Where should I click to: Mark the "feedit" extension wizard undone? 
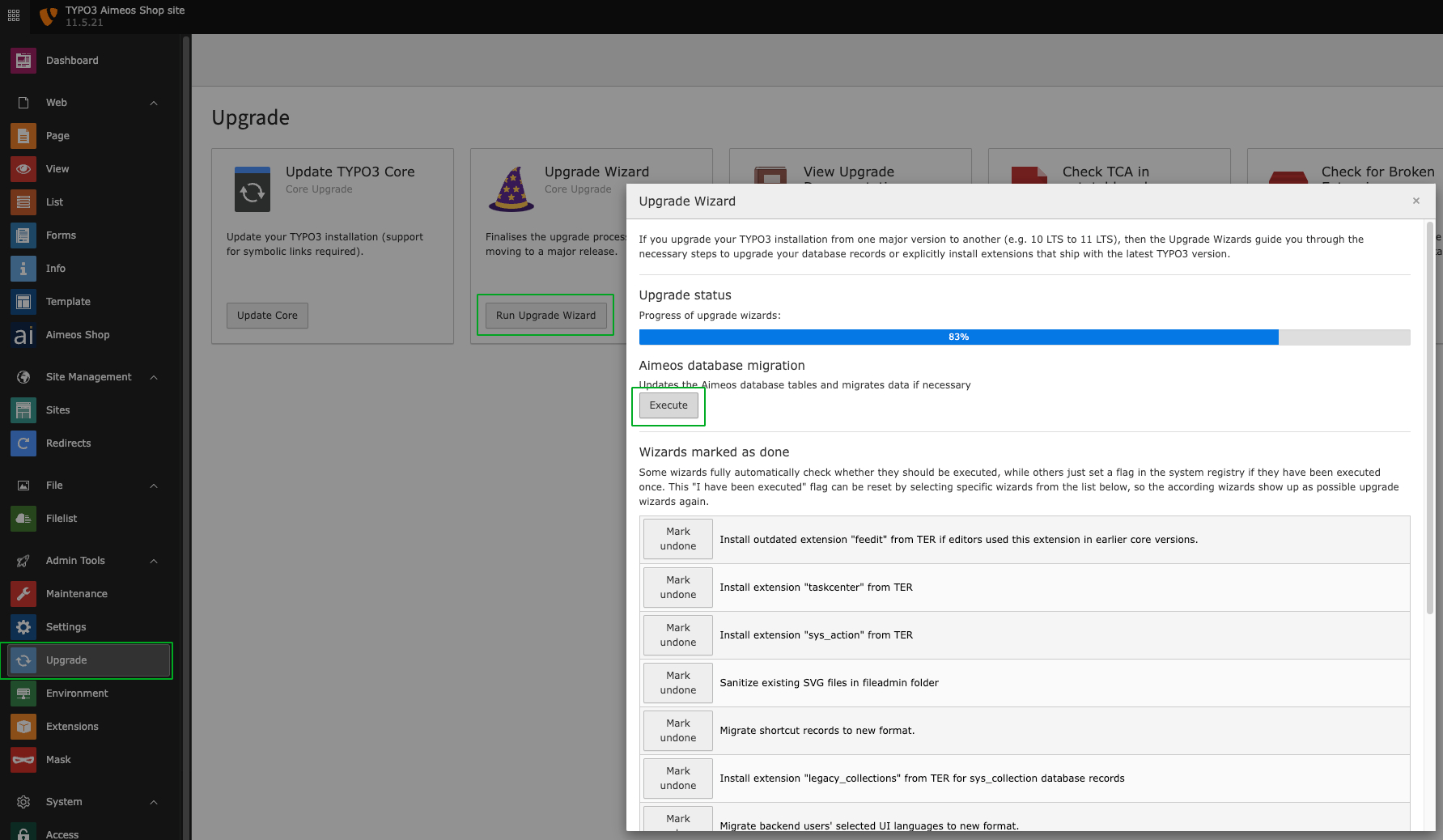678,539
